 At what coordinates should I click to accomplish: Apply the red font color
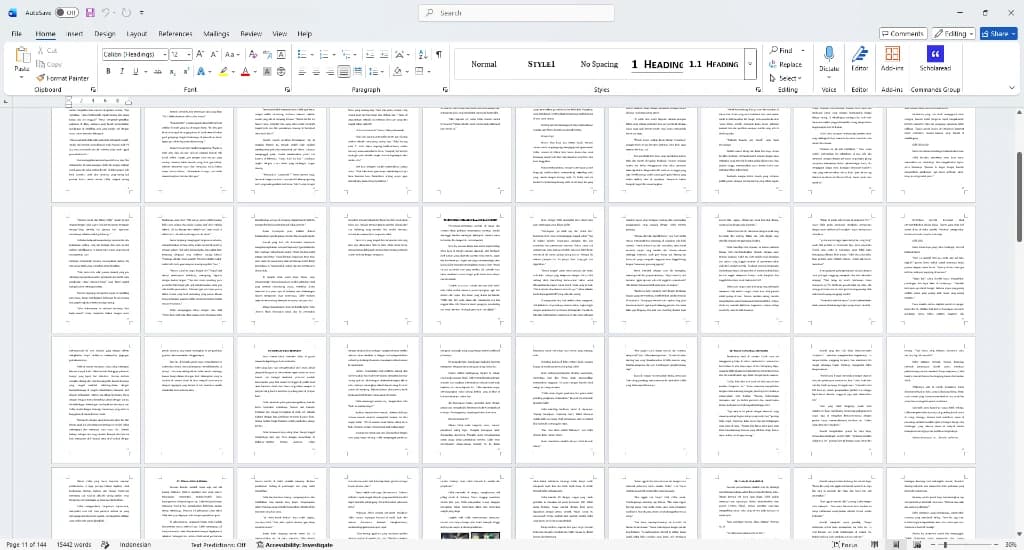click(x=245, y=72)
